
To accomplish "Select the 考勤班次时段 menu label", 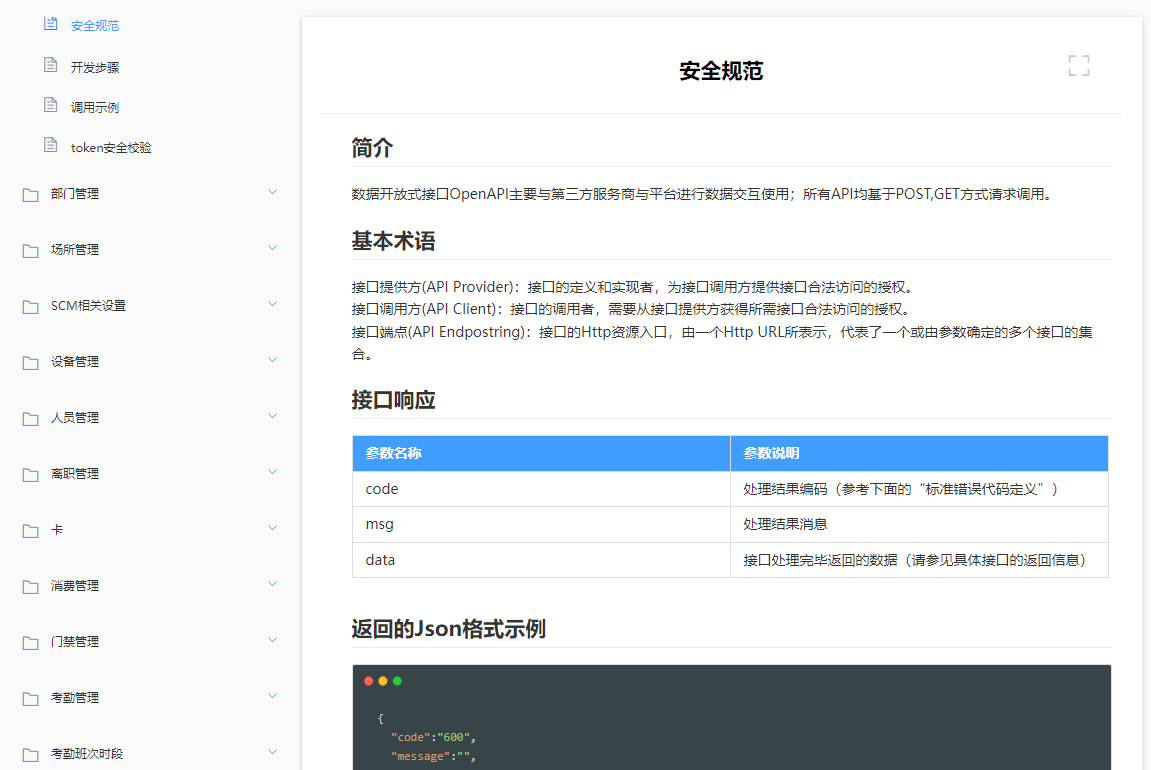I will point(87,754).
